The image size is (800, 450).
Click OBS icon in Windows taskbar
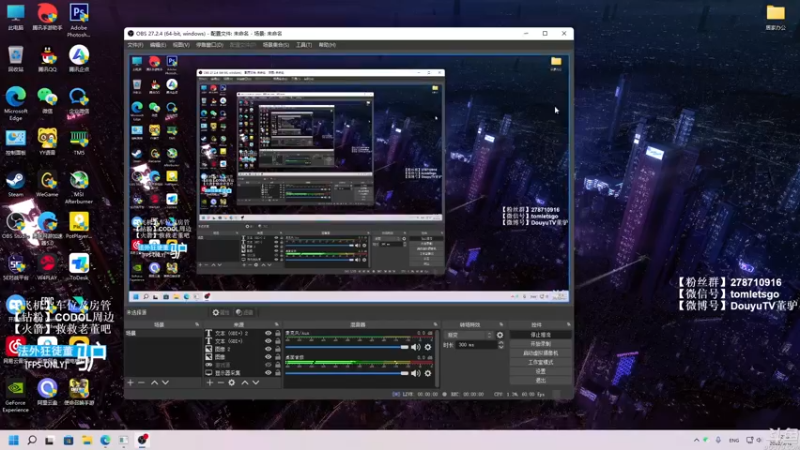tap(142, 440)
